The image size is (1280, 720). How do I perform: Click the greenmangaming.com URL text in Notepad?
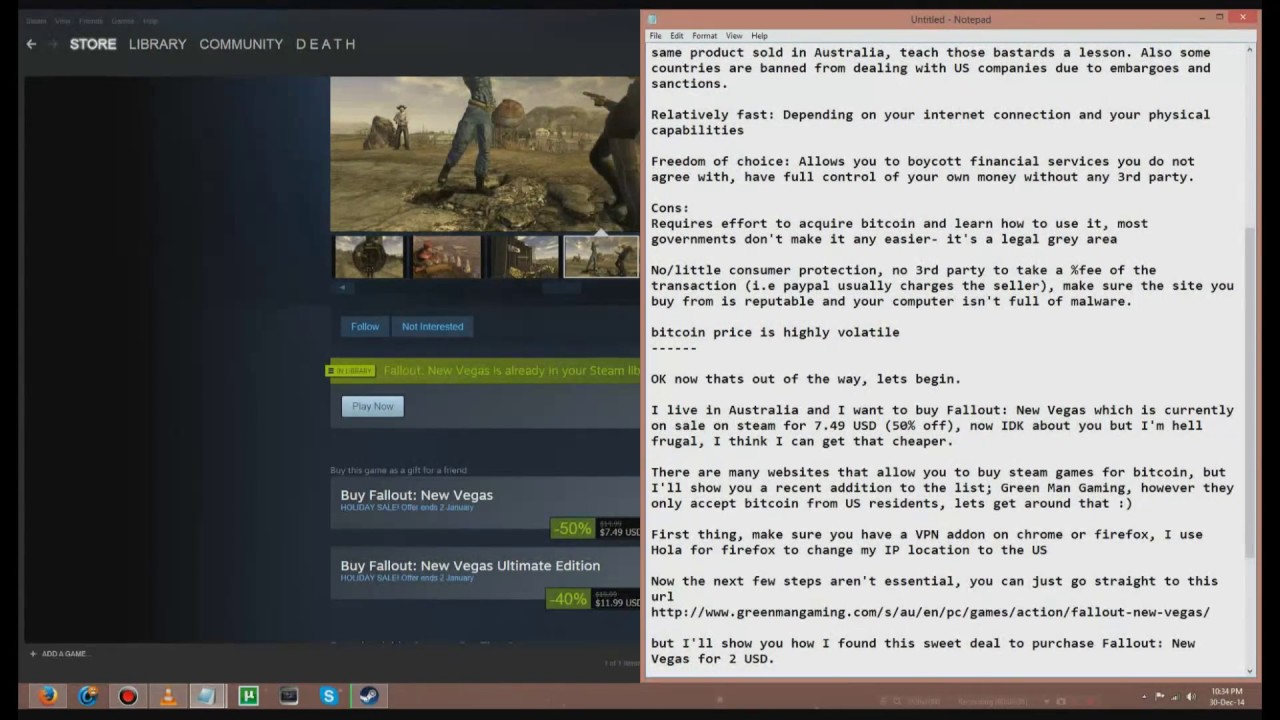tap(930, 612)
